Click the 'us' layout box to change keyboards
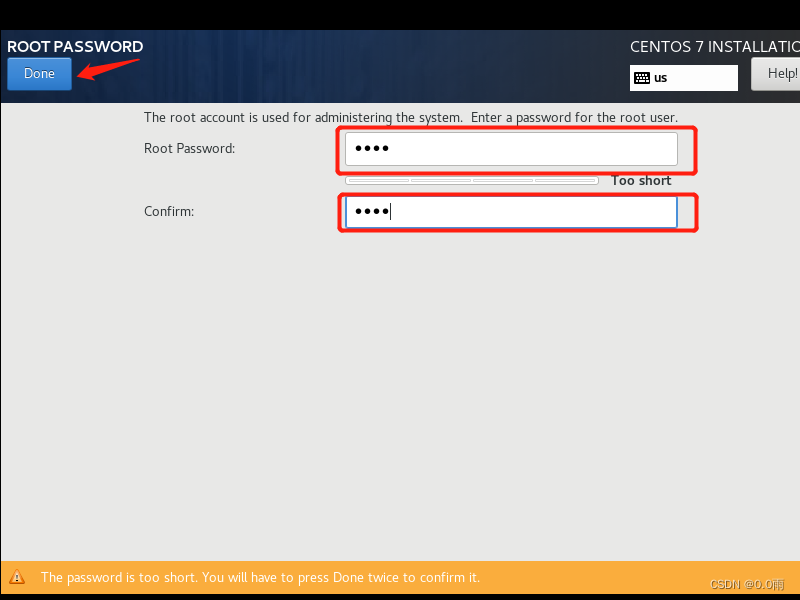The width and height of the screenshot is (800, 600). [x=683, y=77]
